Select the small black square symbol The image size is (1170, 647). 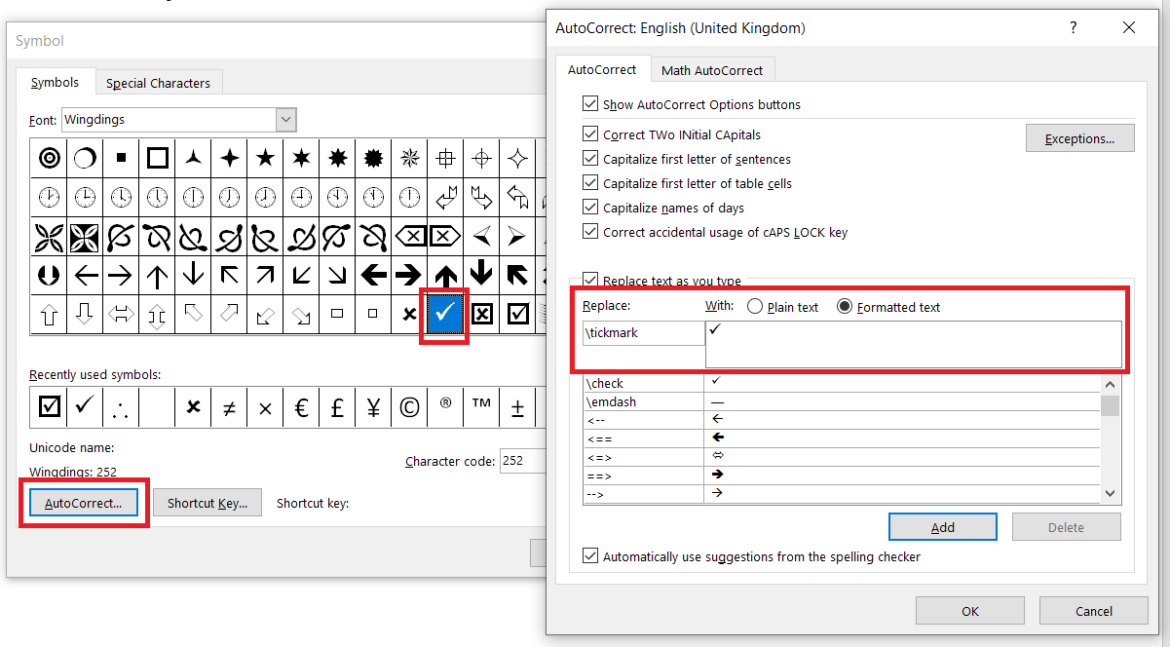click(121, 158)
